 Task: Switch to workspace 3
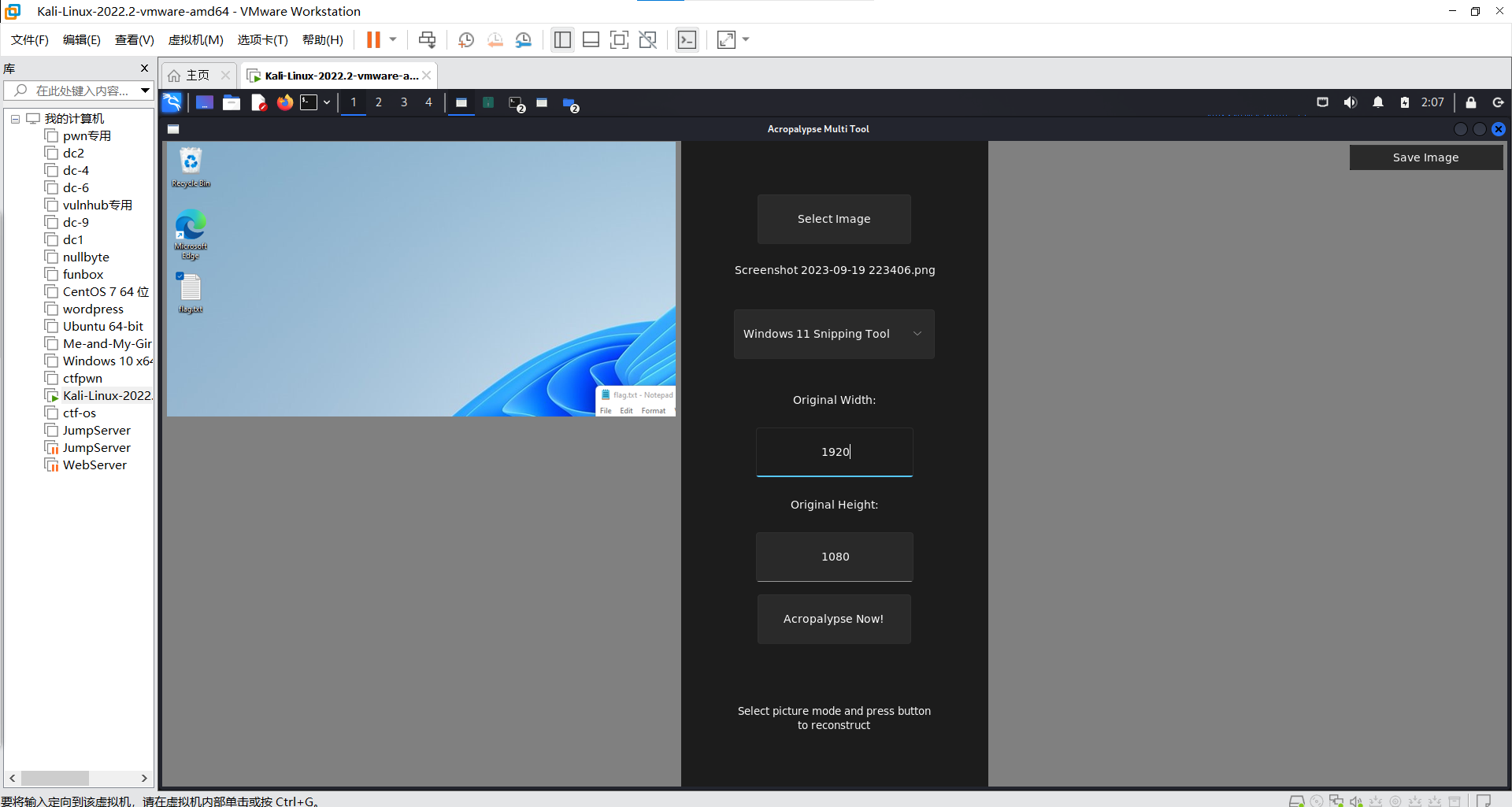pyautogui.click(x=404, y=102)
